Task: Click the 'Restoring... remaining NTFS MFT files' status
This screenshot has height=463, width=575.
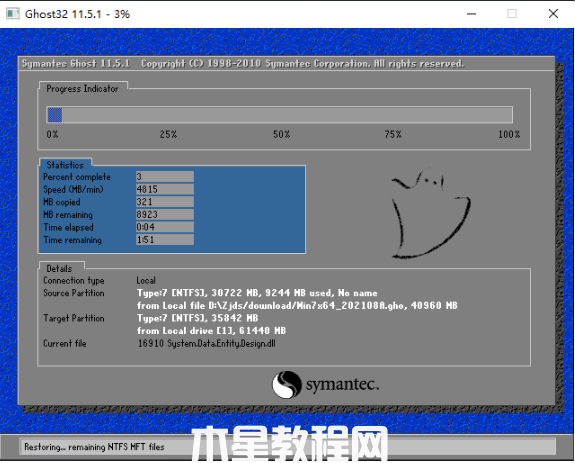Action: [94, 447]
